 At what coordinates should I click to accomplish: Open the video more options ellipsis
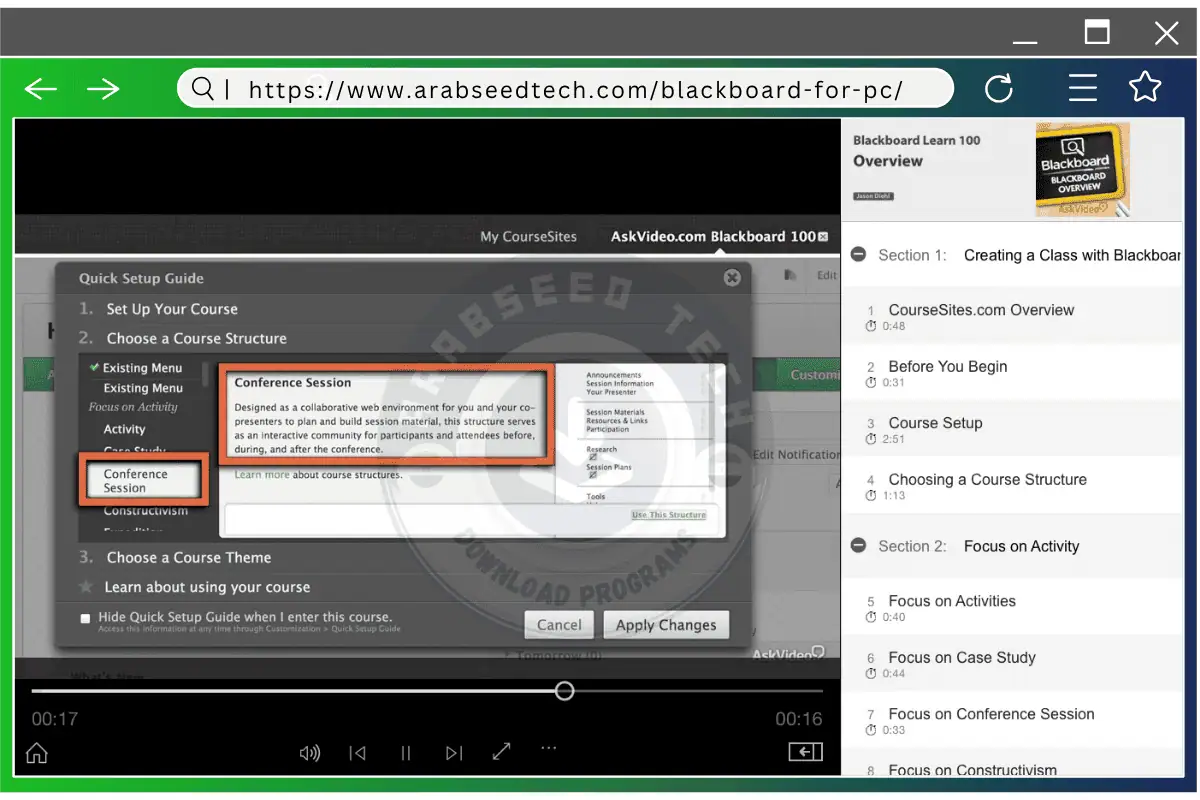[548, 747]
